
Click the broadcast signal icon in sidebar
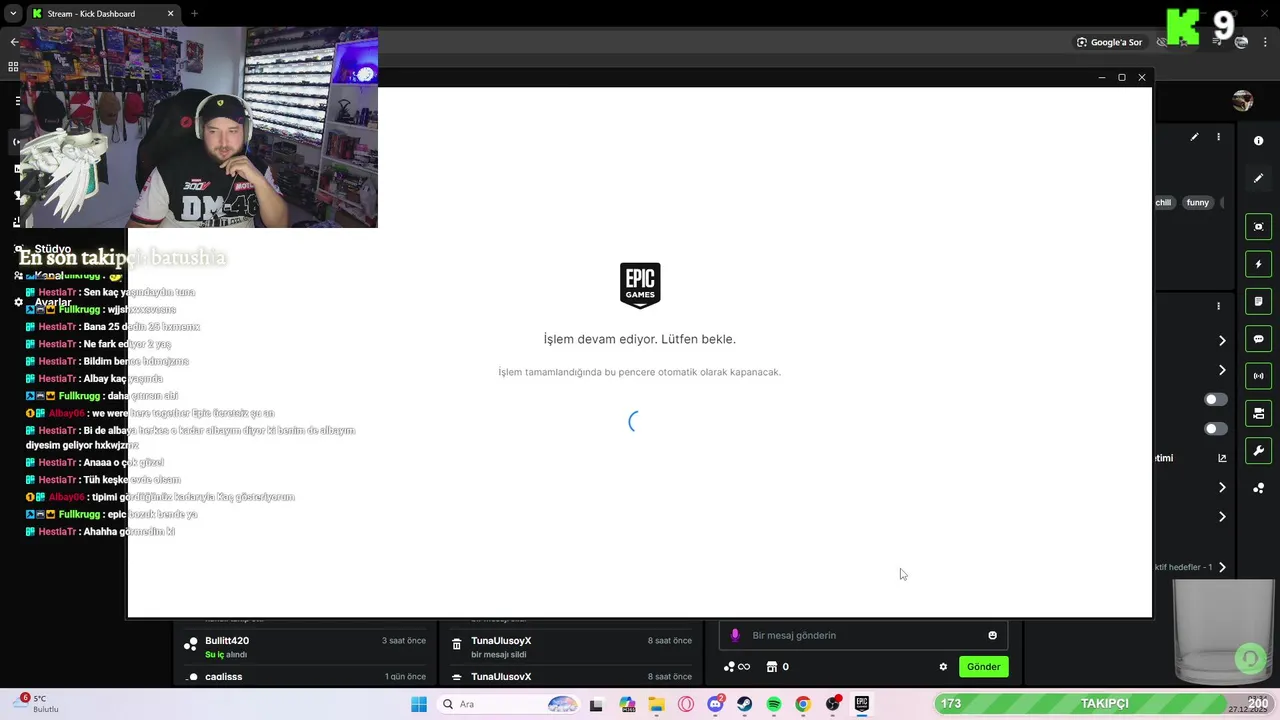[1258, 376]
